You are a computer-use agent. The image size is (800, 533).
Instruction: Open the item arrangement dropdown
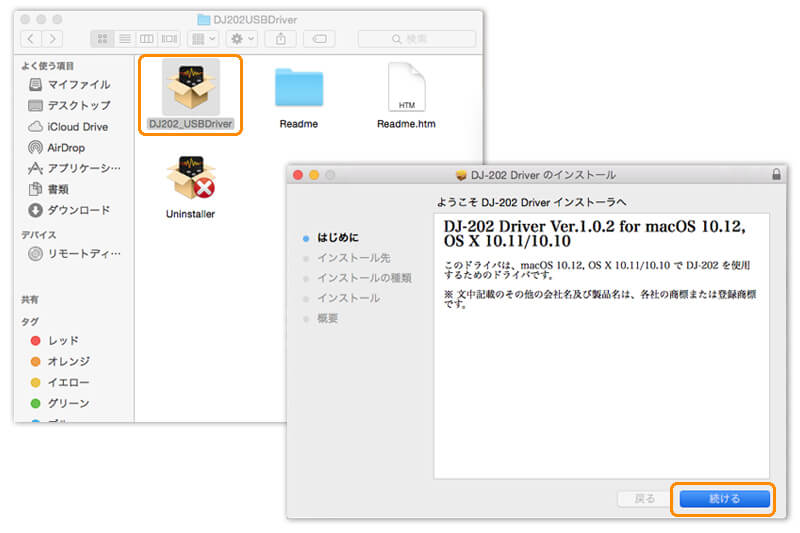click(204, 39)
